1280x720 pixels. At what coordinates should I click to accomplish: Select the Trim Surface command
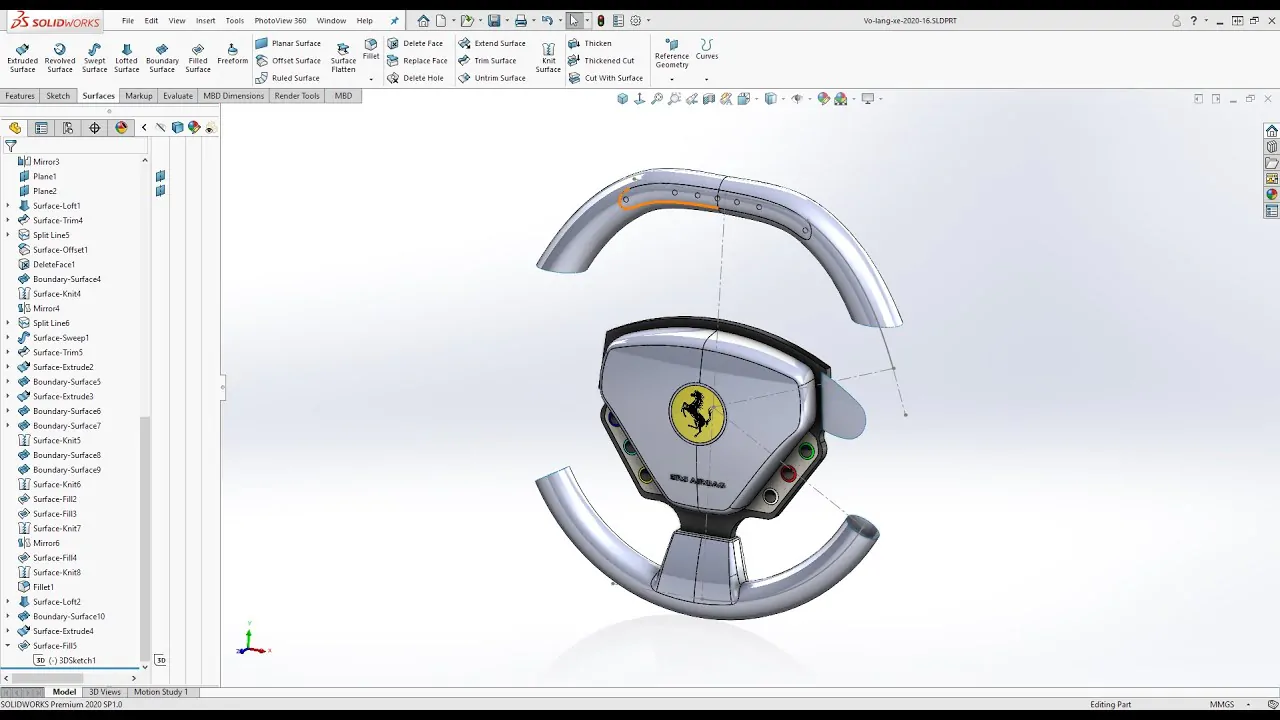487,61
